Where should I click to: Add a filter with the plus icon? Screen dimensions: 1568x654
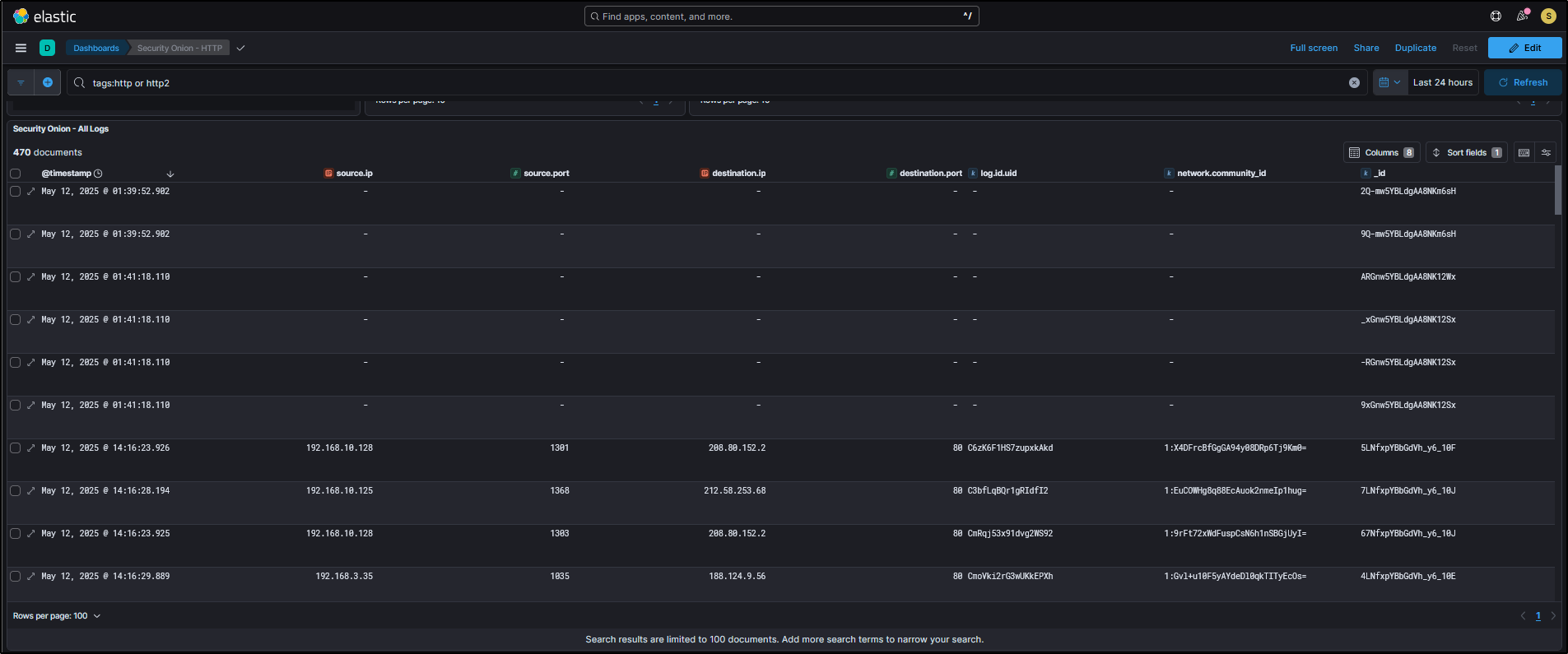tap(48, 82)
